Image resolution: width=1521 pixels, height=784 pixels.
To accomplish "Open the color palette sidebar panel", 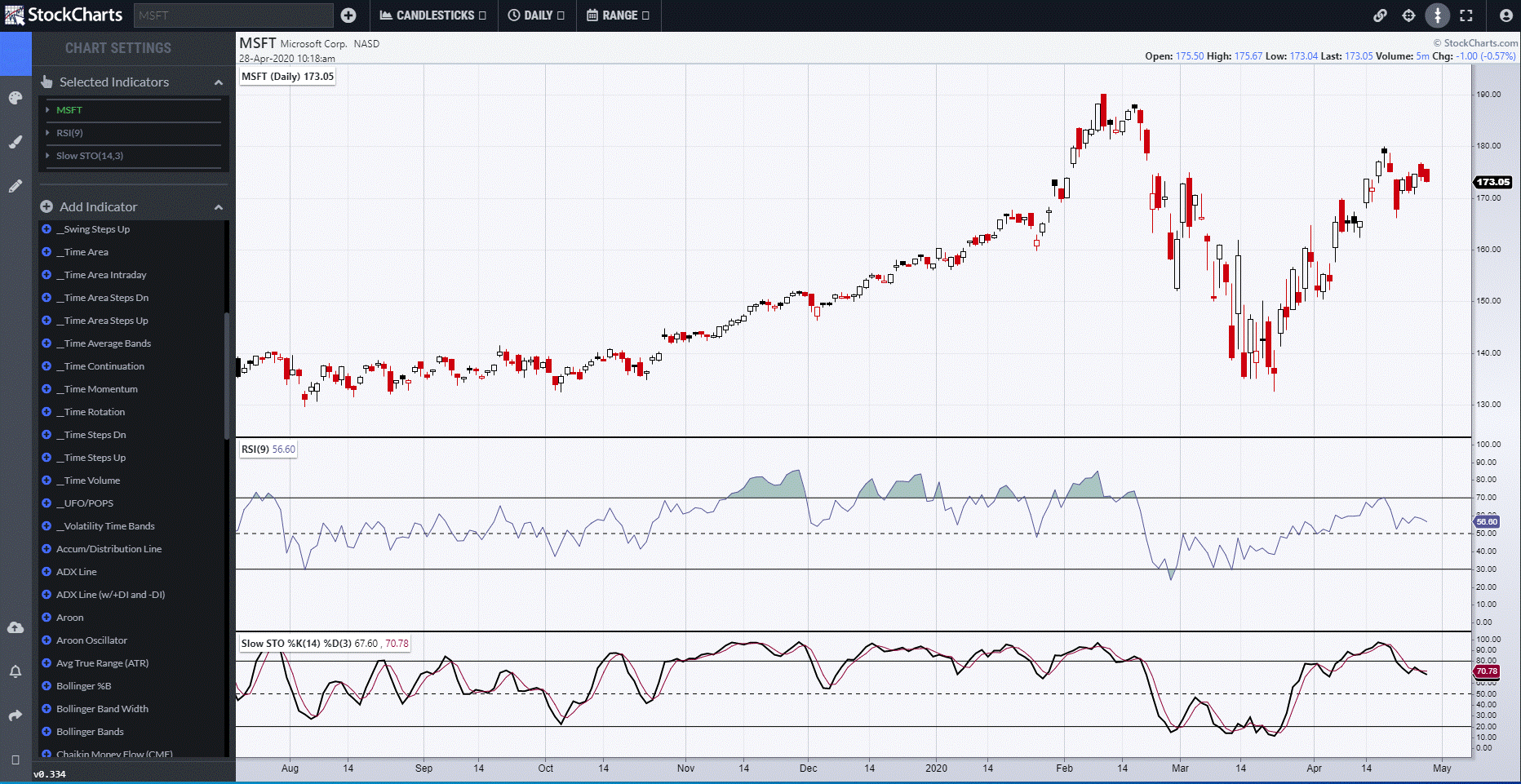I will pos(16,98).
